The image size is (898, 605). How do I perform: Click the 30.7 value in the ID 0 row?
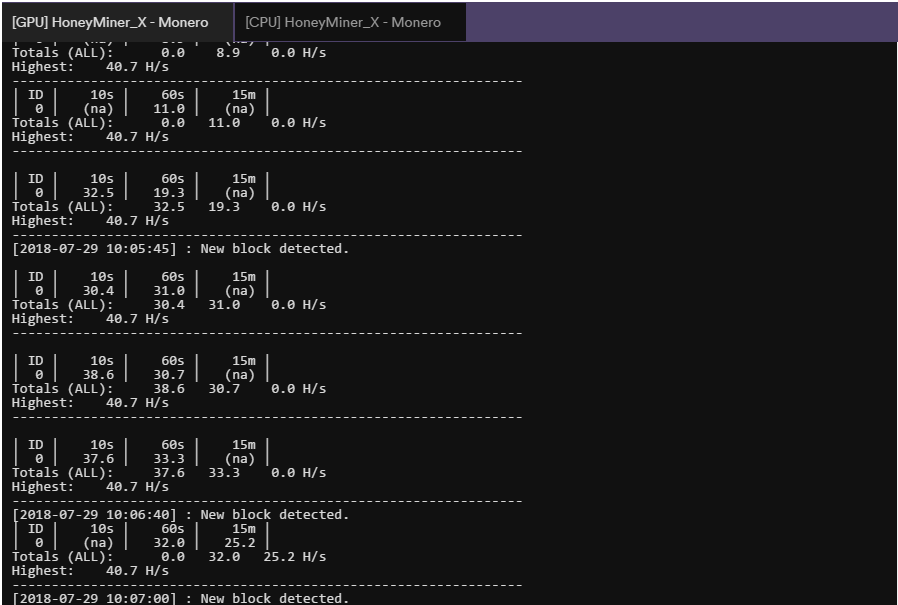(x=169, y=375)
